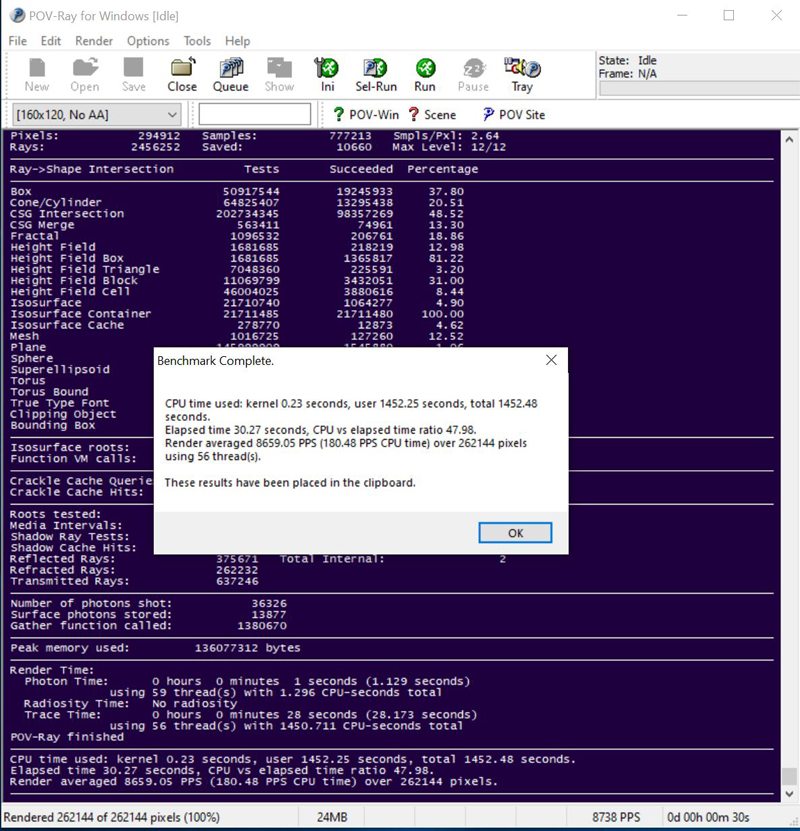This screenshot has width=800, height=831.
Task: Close the Benchmark Complete dialog with X
Action: click(x=551, y=360)
